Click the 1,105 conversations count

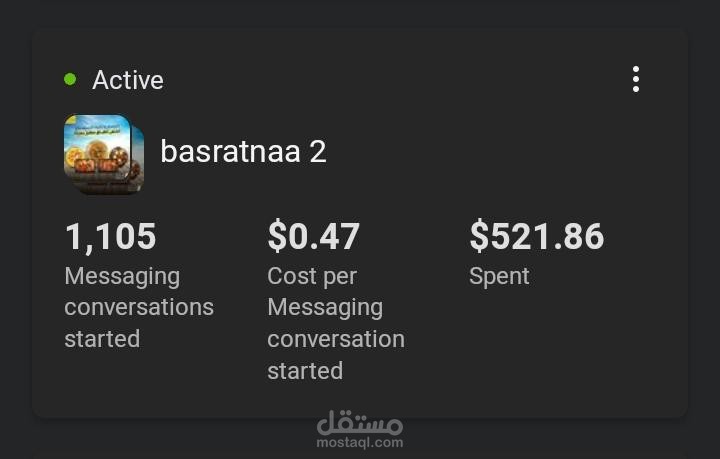point(110,237)
